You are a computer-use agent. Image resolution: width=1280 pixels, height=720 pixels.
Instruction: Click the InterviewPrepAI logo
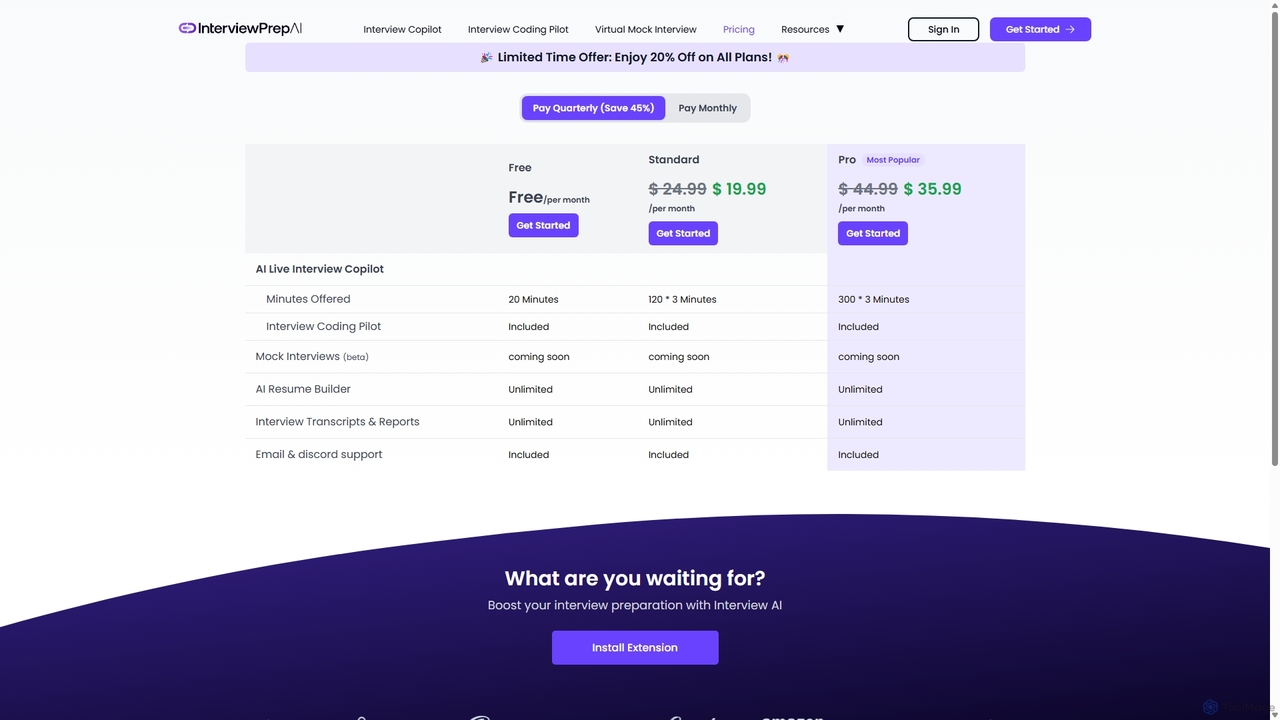tap(240, 28)
